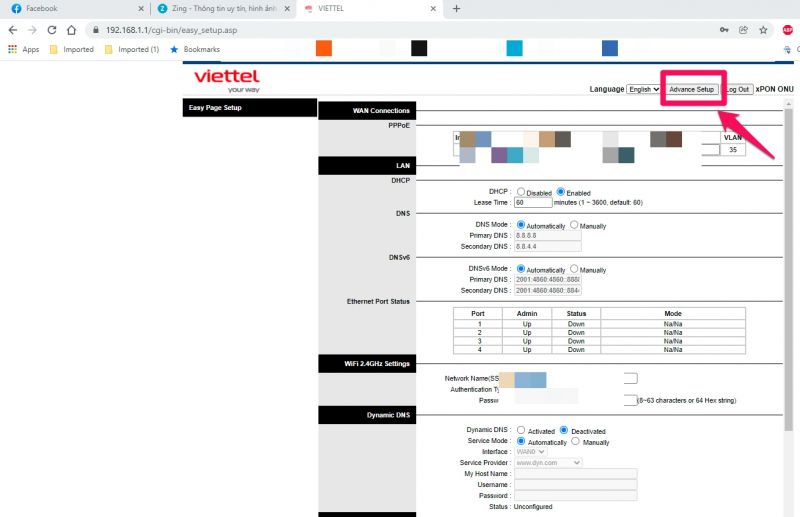Click DNS Secondary DNS field 8.8.4.4

[x=547, y=247]
